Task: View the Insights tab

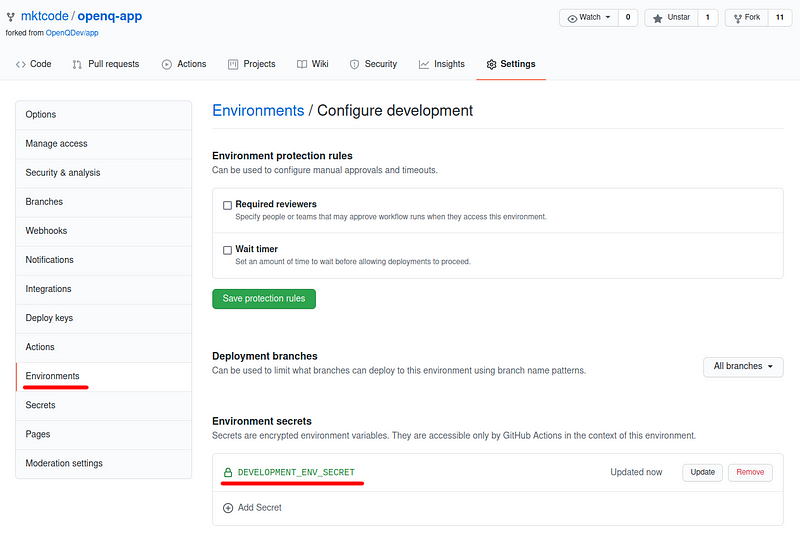Action: point(442,64)
